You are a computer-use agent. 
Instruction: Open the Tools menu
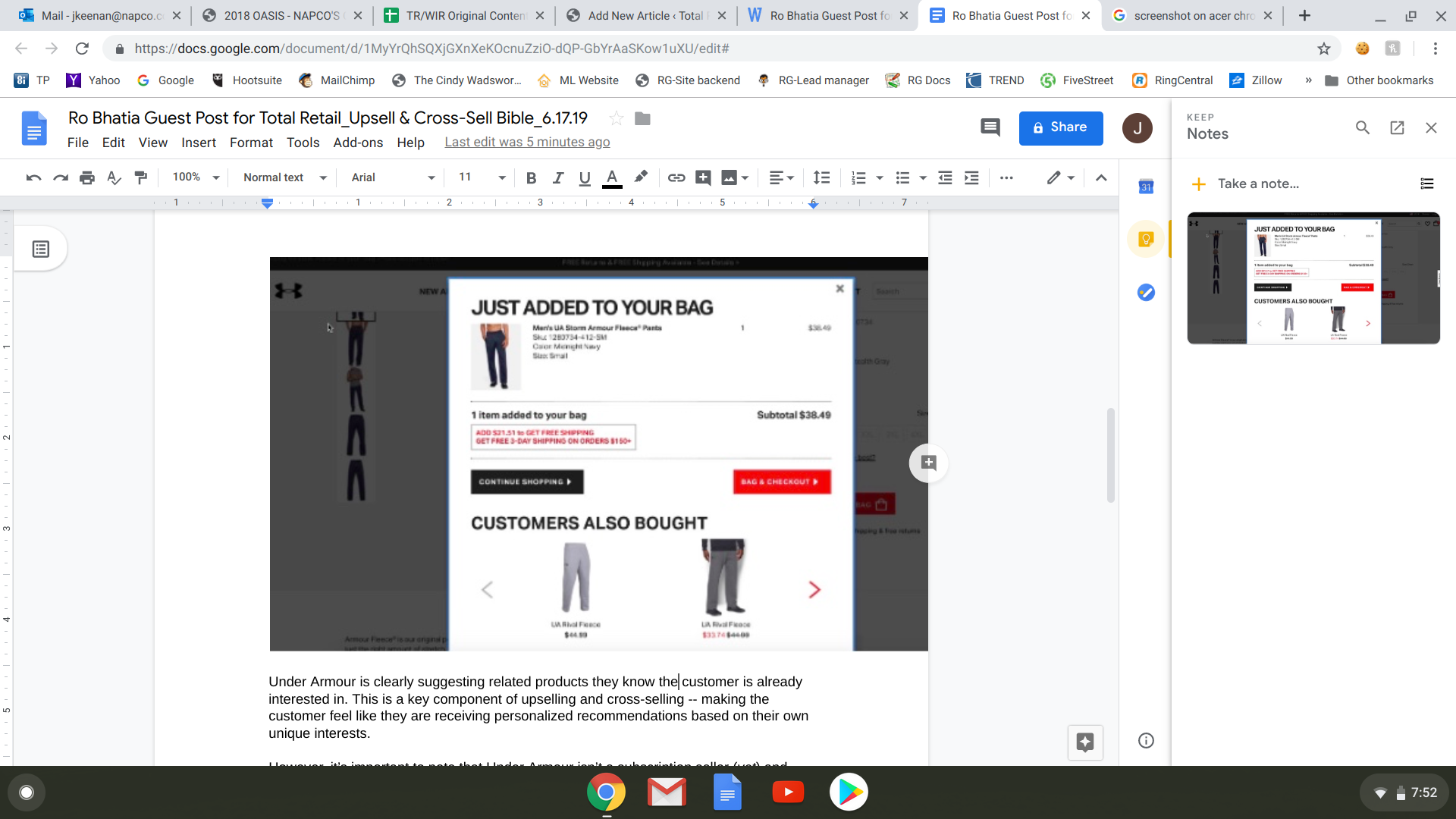click(x=303, y=143)
